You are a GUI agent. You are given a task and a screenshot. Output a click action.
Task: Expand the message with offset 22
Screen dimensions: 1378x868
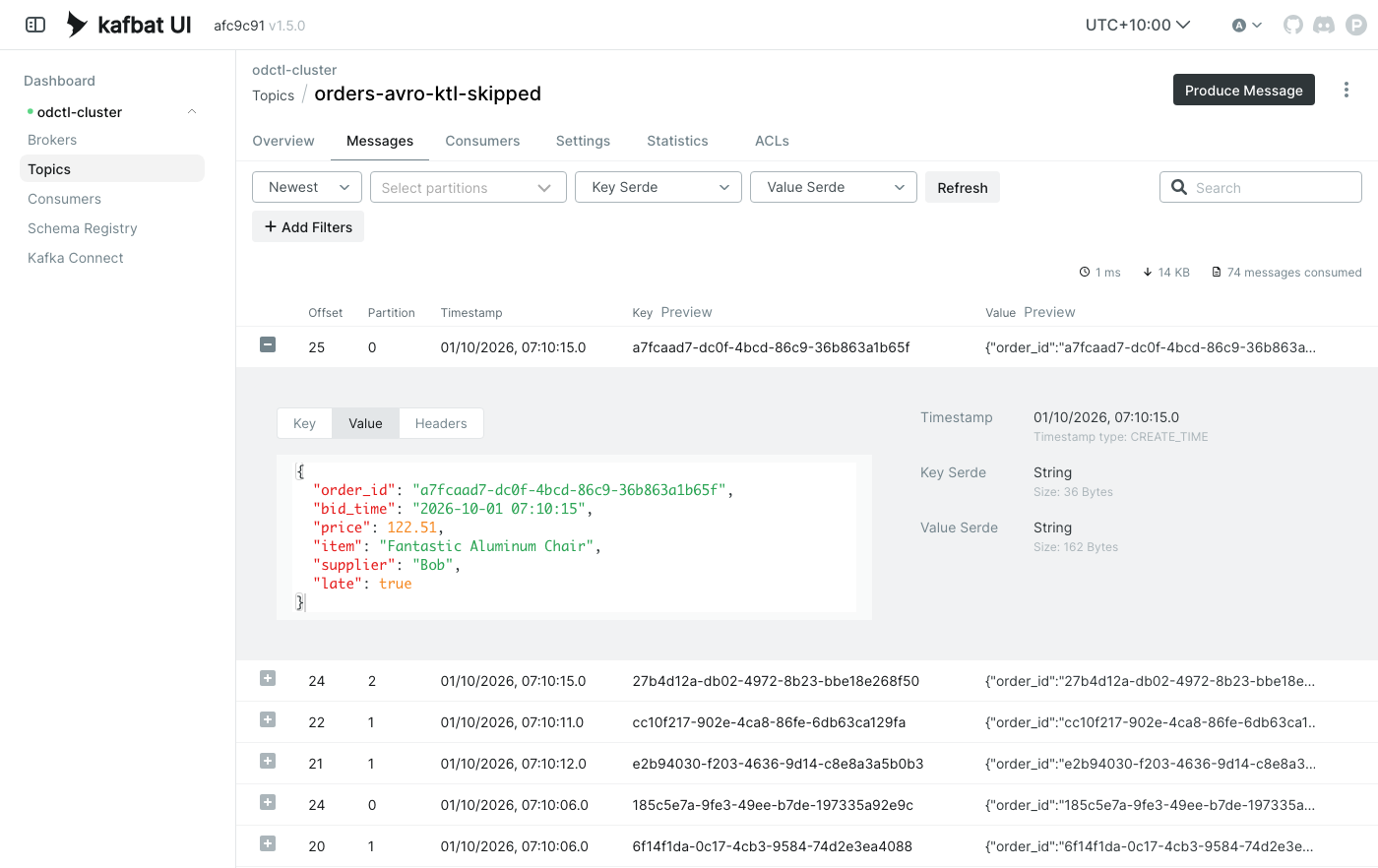pos(268,719)
